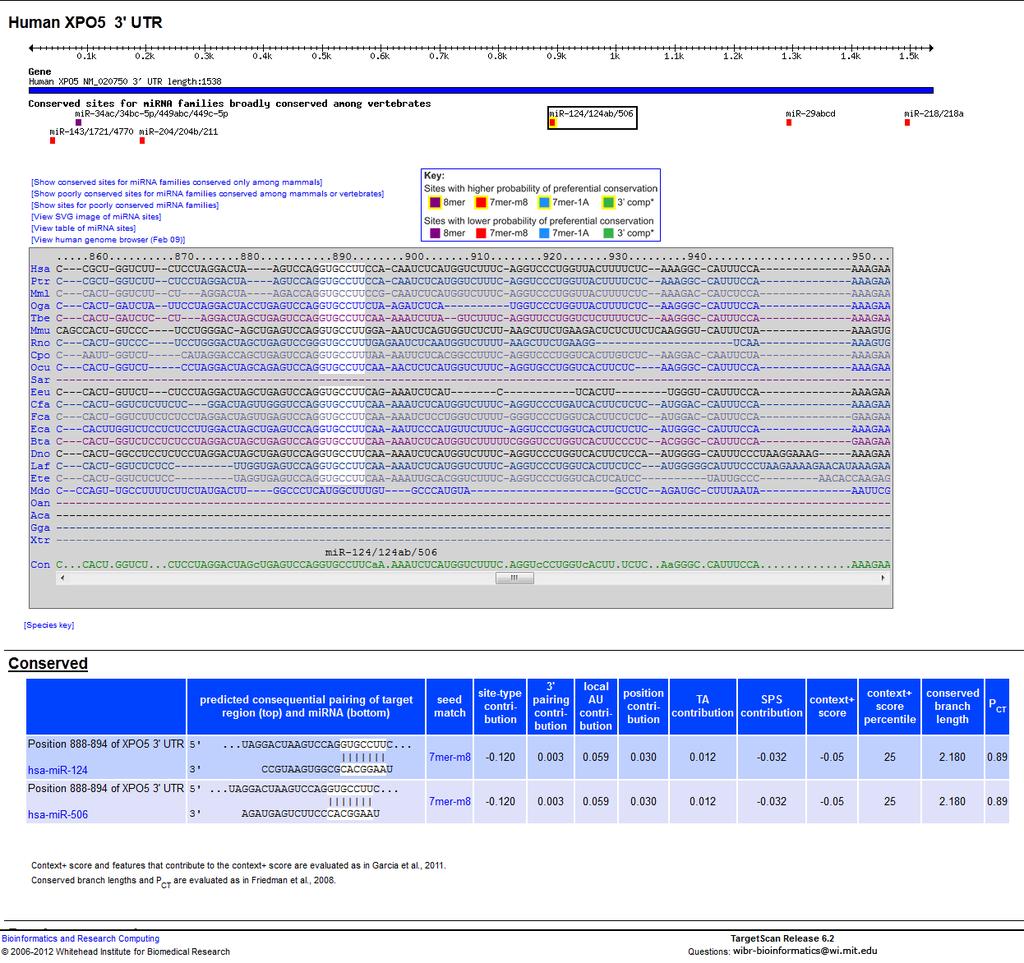Click the 7mer-m8 swatch in the higher-probability key row
The width and height of the screenshot is (1024, 963).
[x=481, y=202]
